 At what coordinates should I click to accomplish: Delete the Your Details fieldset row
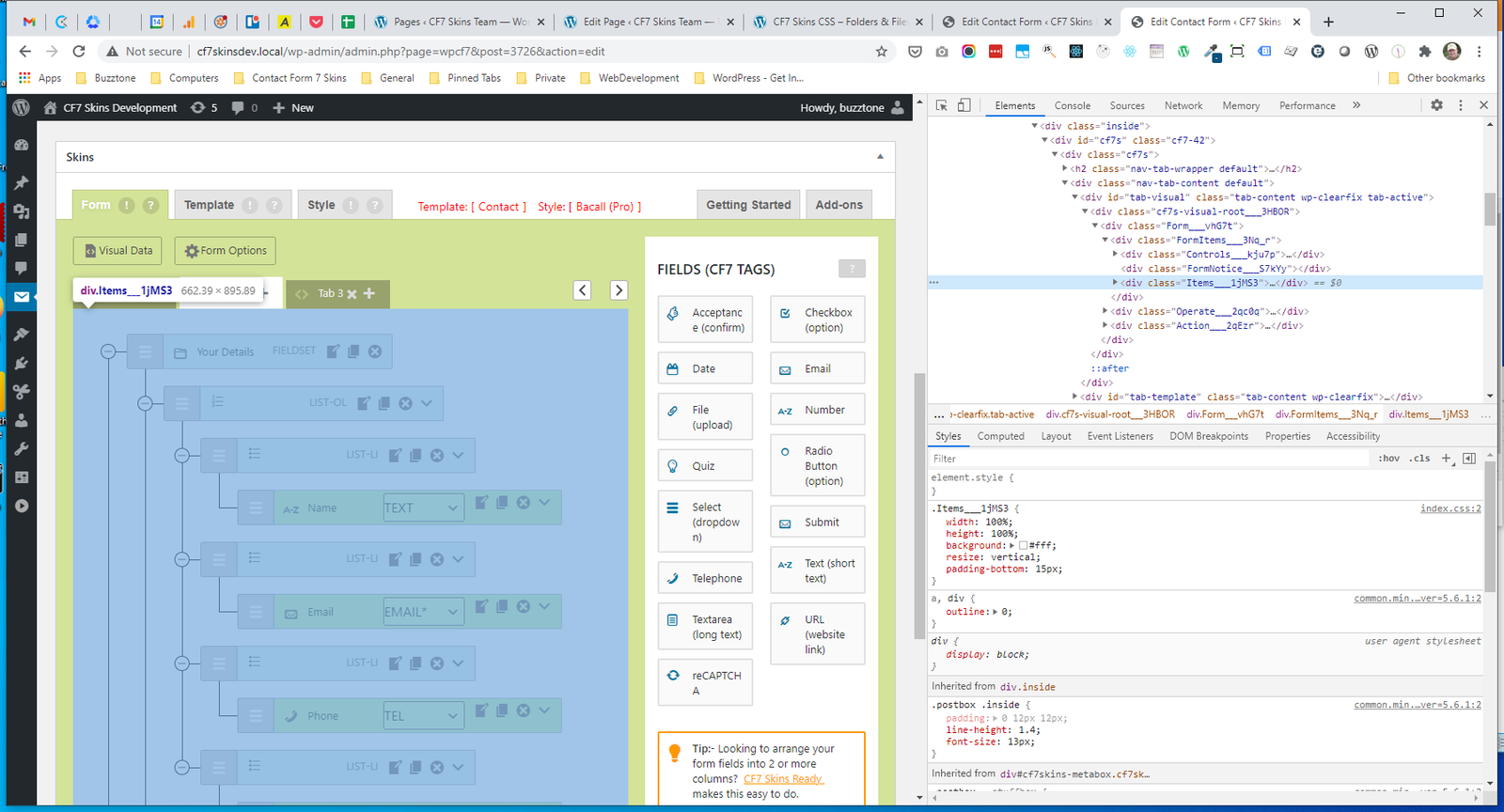(x=375, y=351)
